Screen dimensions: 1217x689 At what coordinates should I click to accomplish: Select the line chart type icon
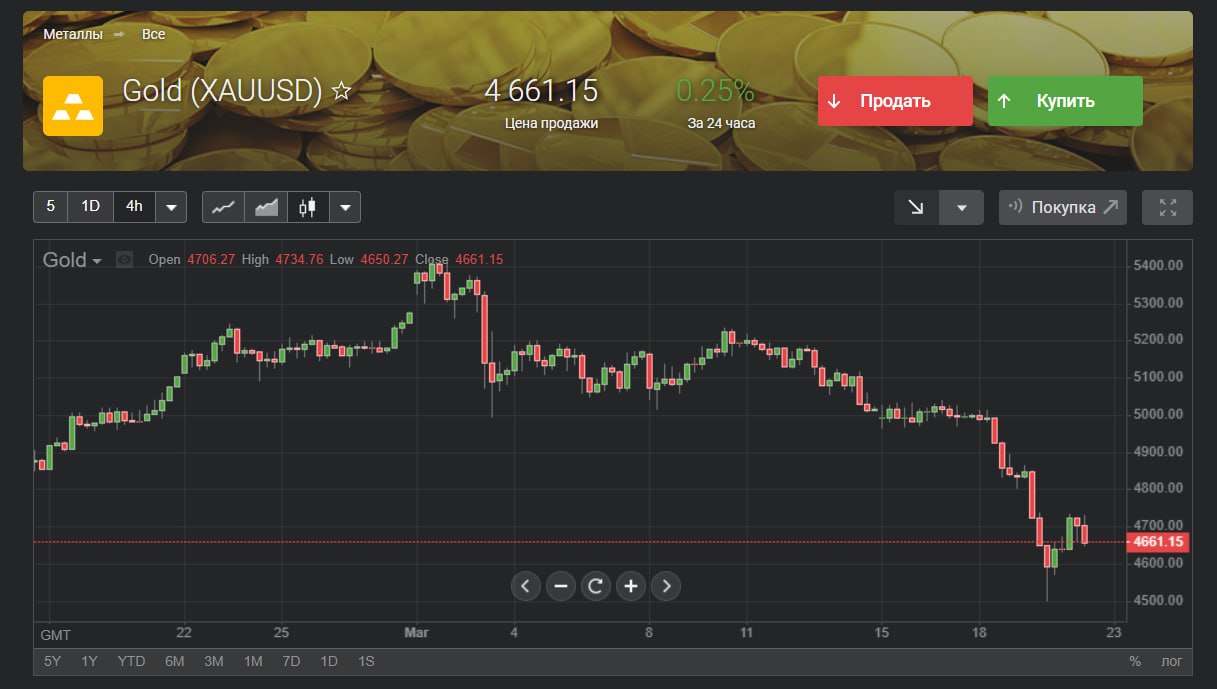coord(224,207)
